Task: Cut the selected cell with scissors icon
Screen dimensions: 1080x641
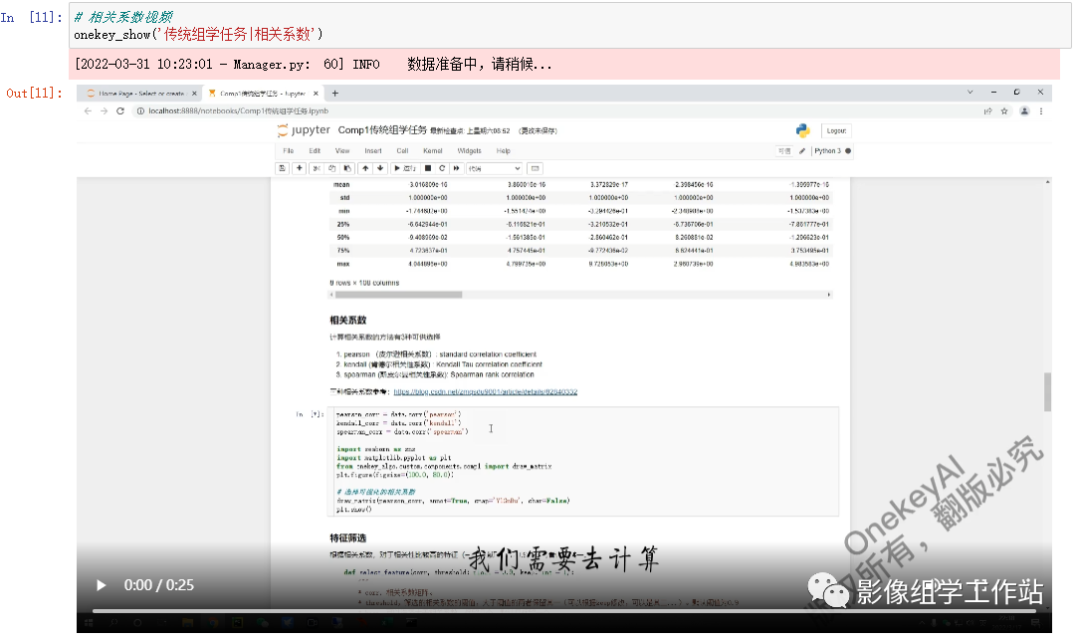Action: [x=316, y=168]
